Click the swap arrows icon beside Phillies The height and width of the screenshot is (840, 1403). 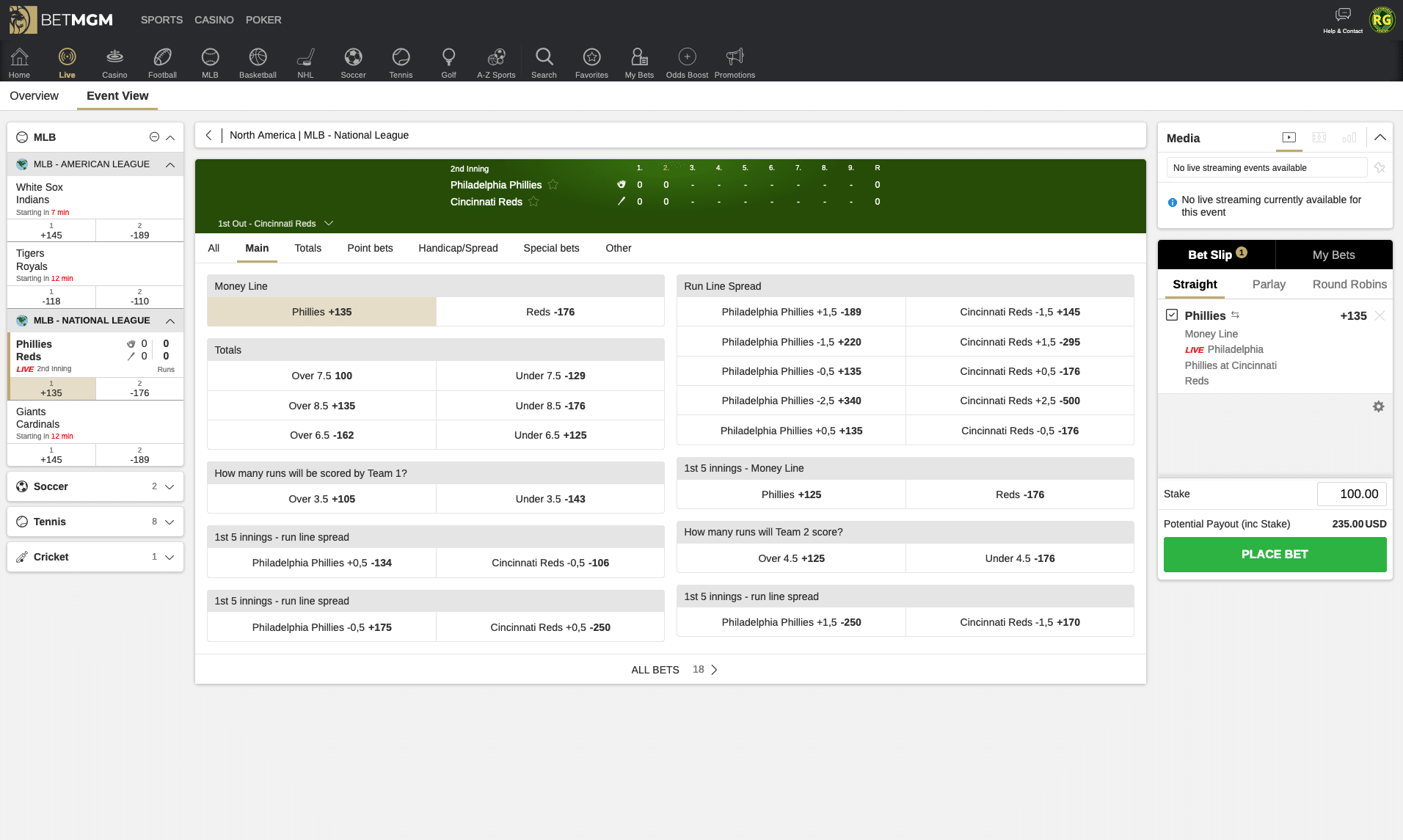(x=1235, y=315)
